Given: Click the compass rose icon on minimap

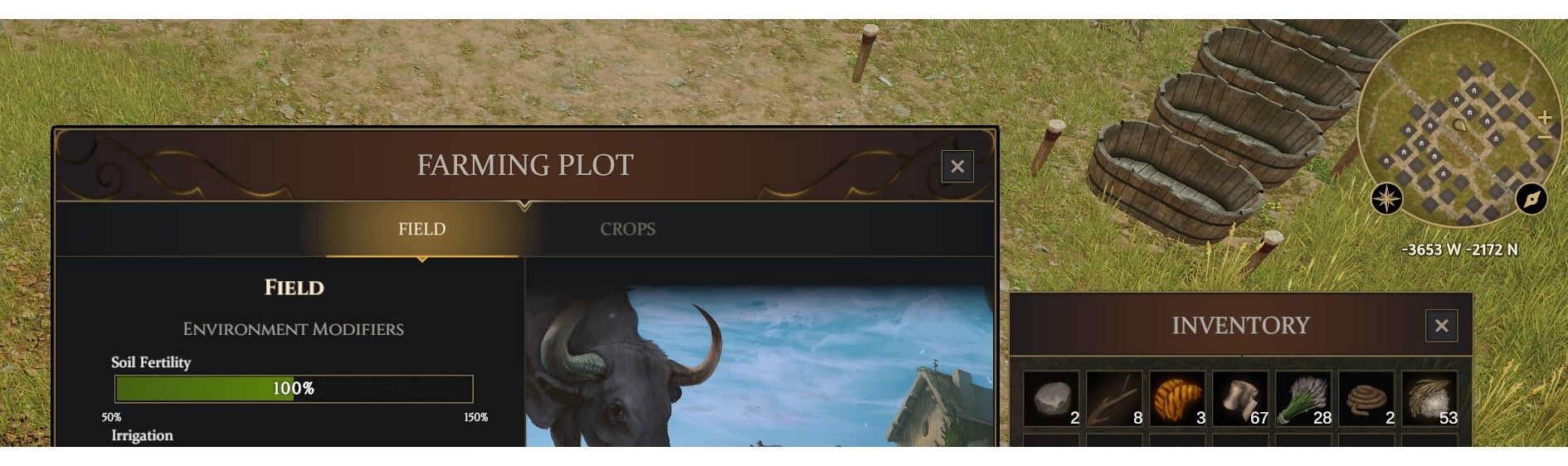Looking at the screenshot, I should 1386,199.
